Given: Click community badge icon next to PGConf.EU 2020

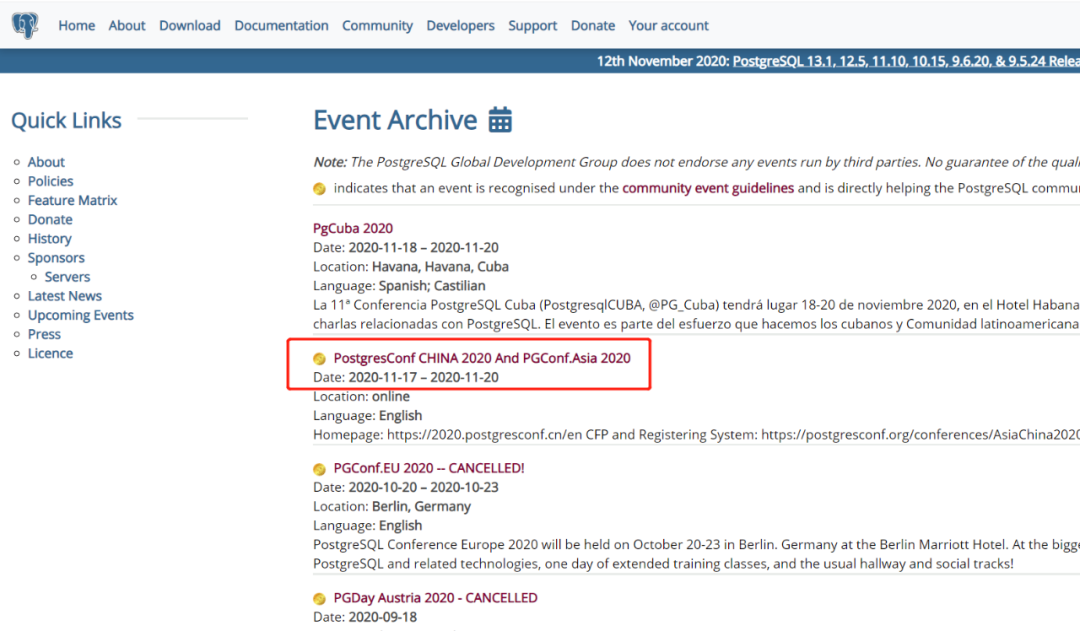Looking at the screenshot, I should pyautogui.click(x=320, y=468).
